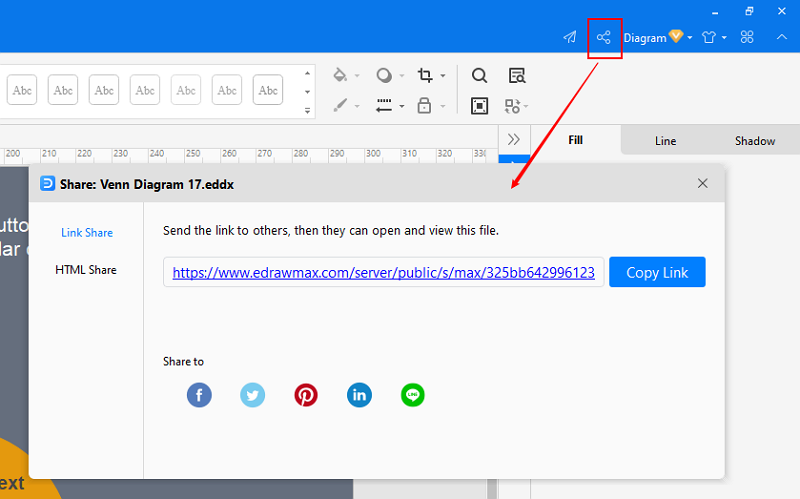This screenshot has width=800, height=499.
Task: Click the Fit to page focus icon
Action: (479, 106)
